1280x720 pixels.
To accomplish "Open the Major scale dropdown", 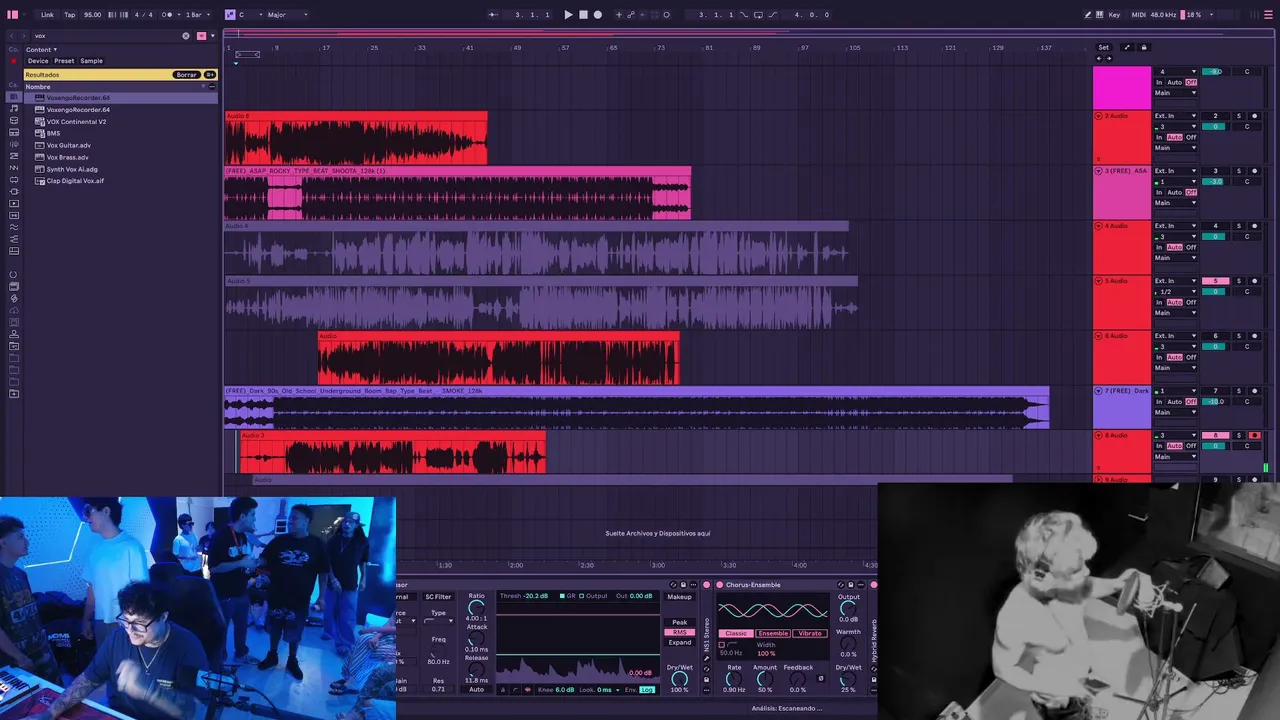I will pyautogui.click(x=288, y=15).
